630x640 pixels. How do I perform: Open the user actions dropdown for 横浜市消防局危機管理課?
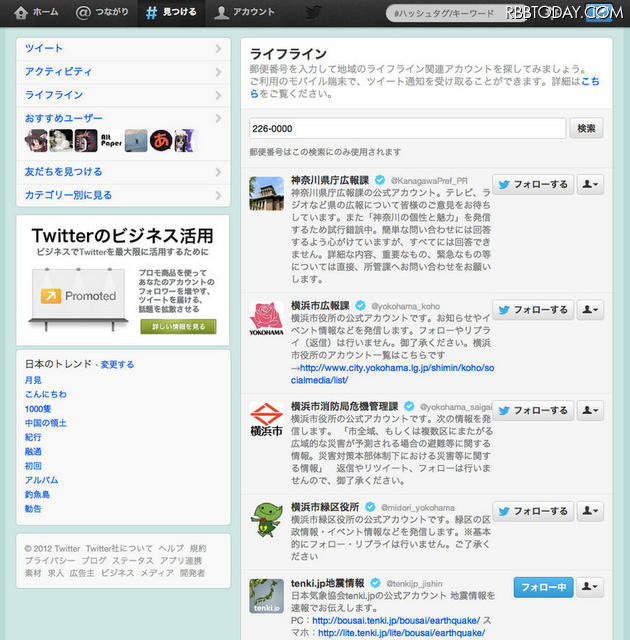tap(590, 411)
